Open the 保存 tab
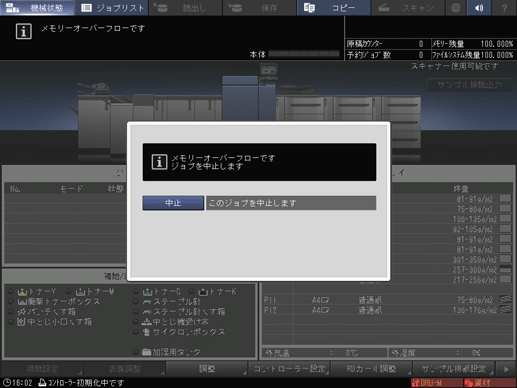 (x=259, y=8)
